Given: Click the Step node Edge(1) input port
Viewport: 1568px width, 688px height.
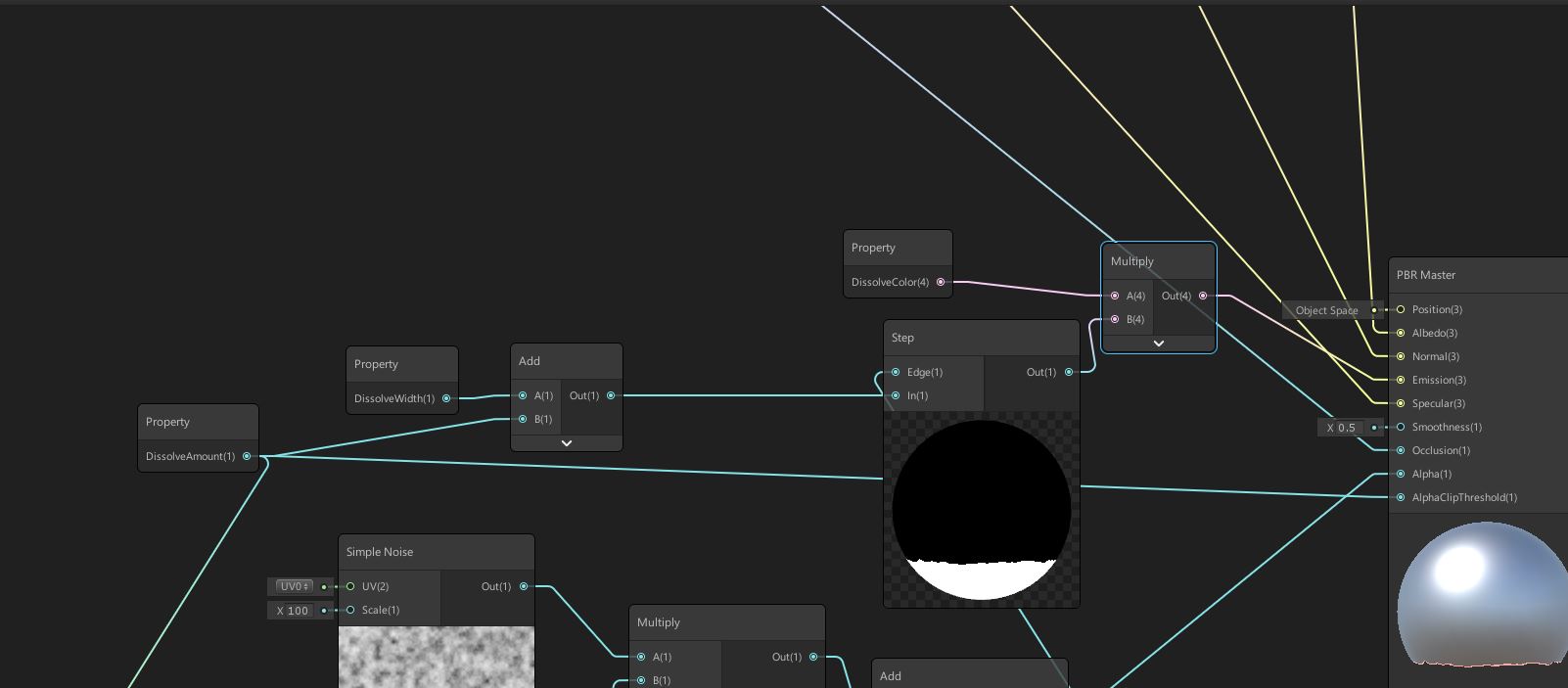Looking at the screenshot, I should point(896,372).
